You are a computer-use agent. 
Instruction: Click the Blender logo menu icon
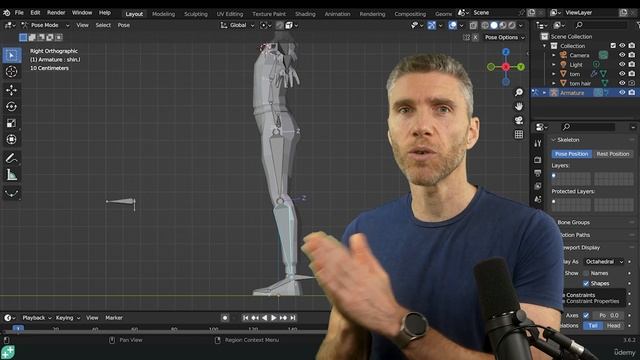click(x=7, y=13)
